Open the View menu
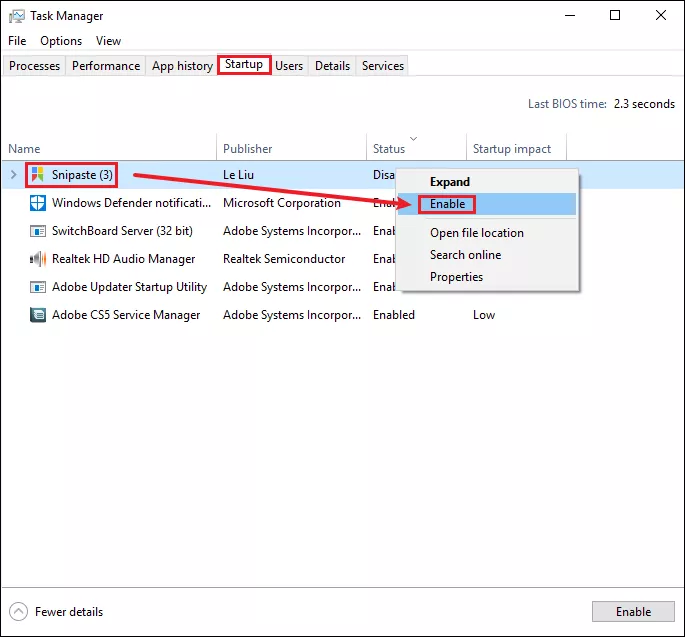 108,41
